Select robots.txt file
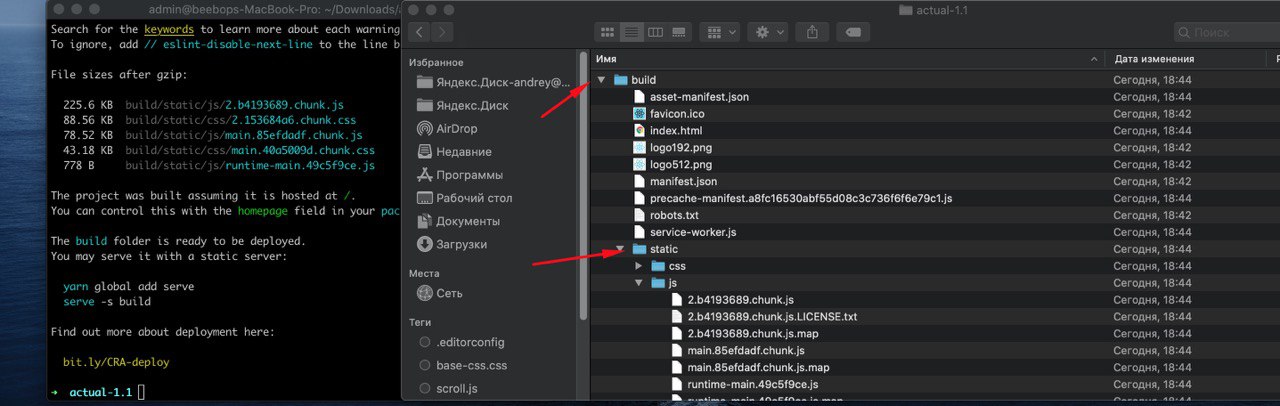Viewport: 1280px width, 406px height. (674, 216)
